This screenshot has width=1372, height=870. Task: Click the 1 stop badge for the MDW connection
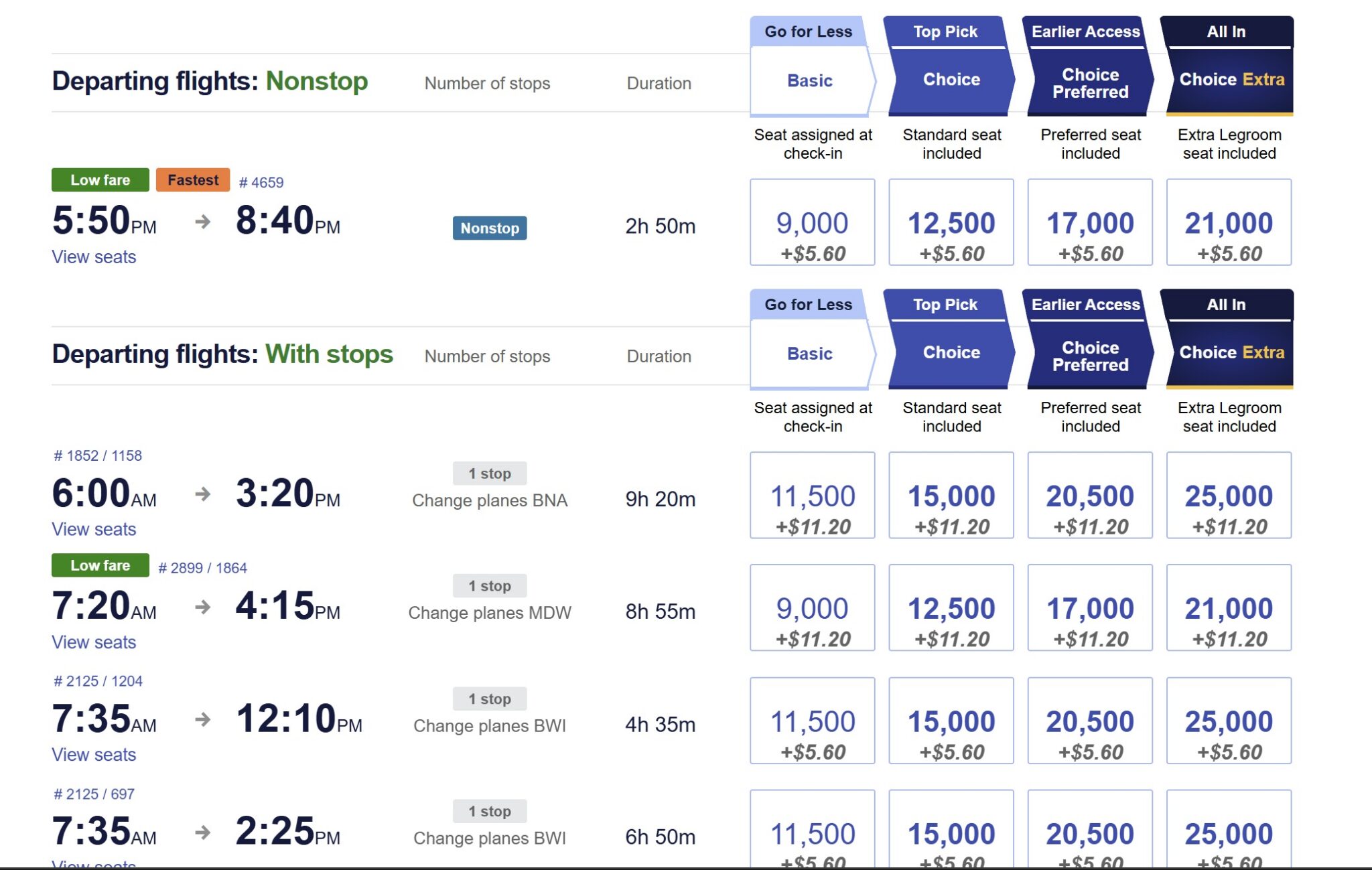[x=490, y=586]
